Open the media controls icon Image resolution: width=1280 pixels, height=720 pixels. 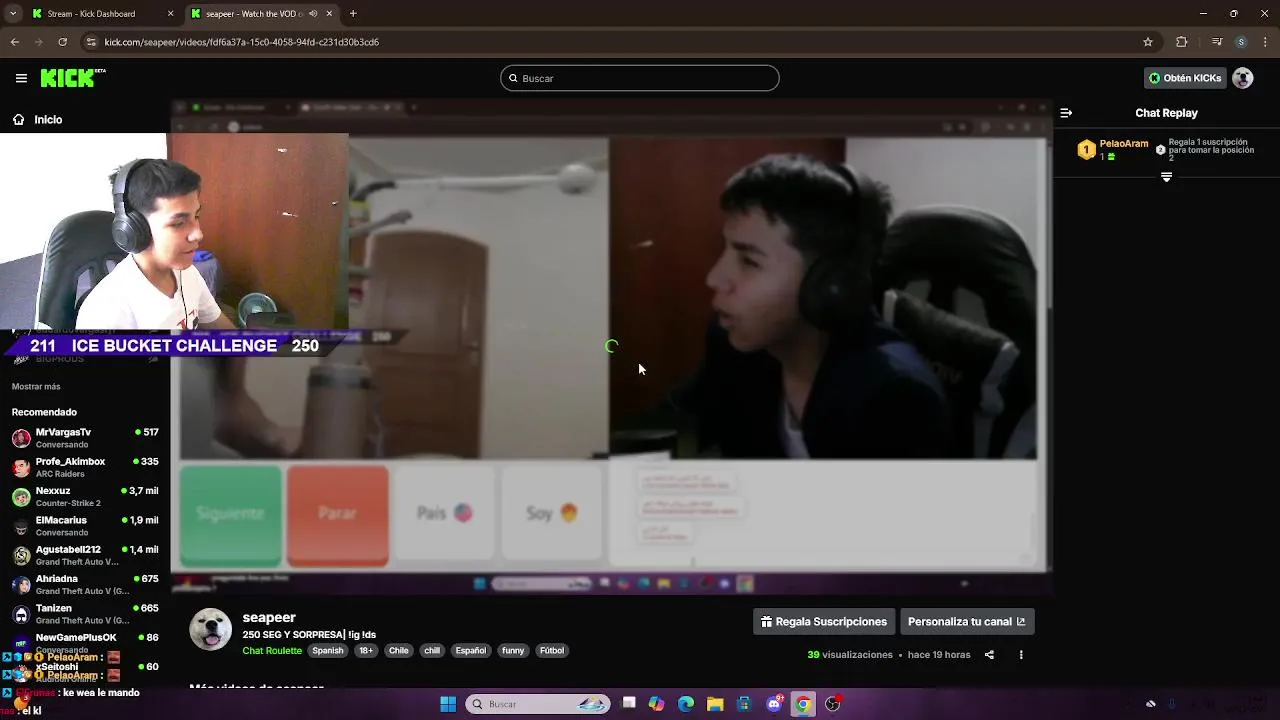(x=1217, y=42)
